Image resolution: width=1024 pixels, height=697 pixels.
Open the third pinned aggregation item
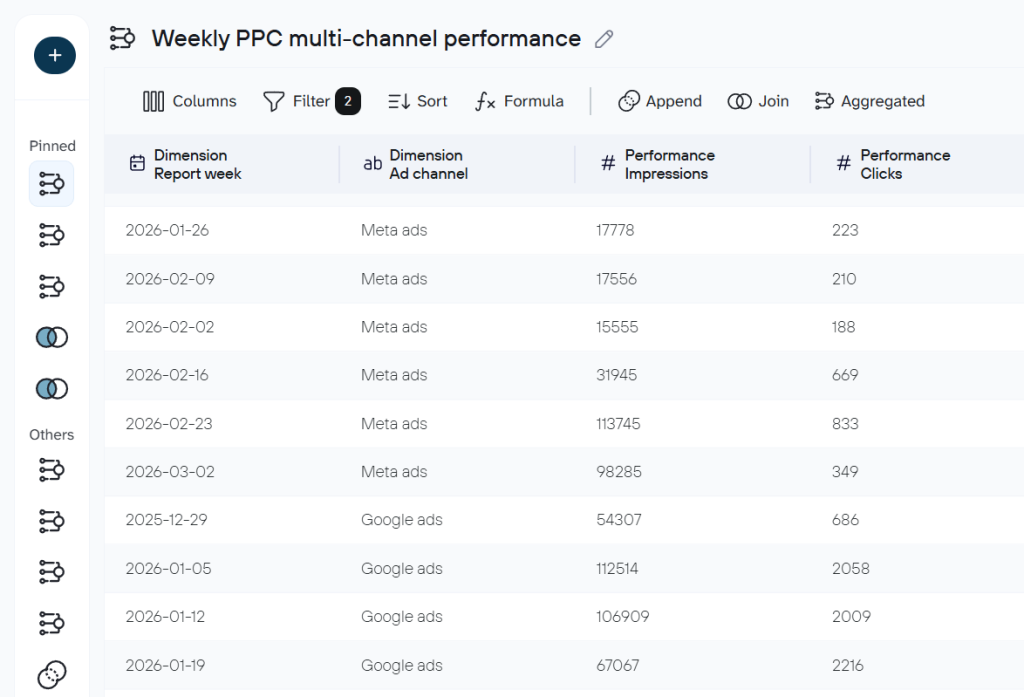pyautogui.click(x=52, y=286)
